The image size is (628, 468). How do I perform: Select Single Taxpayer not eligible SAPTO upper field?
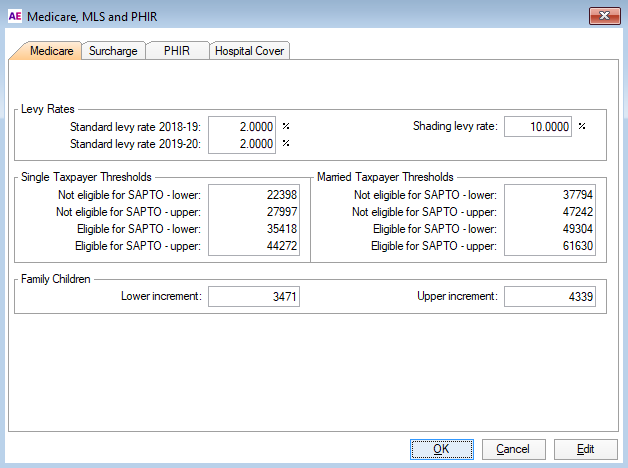(254, 211)
